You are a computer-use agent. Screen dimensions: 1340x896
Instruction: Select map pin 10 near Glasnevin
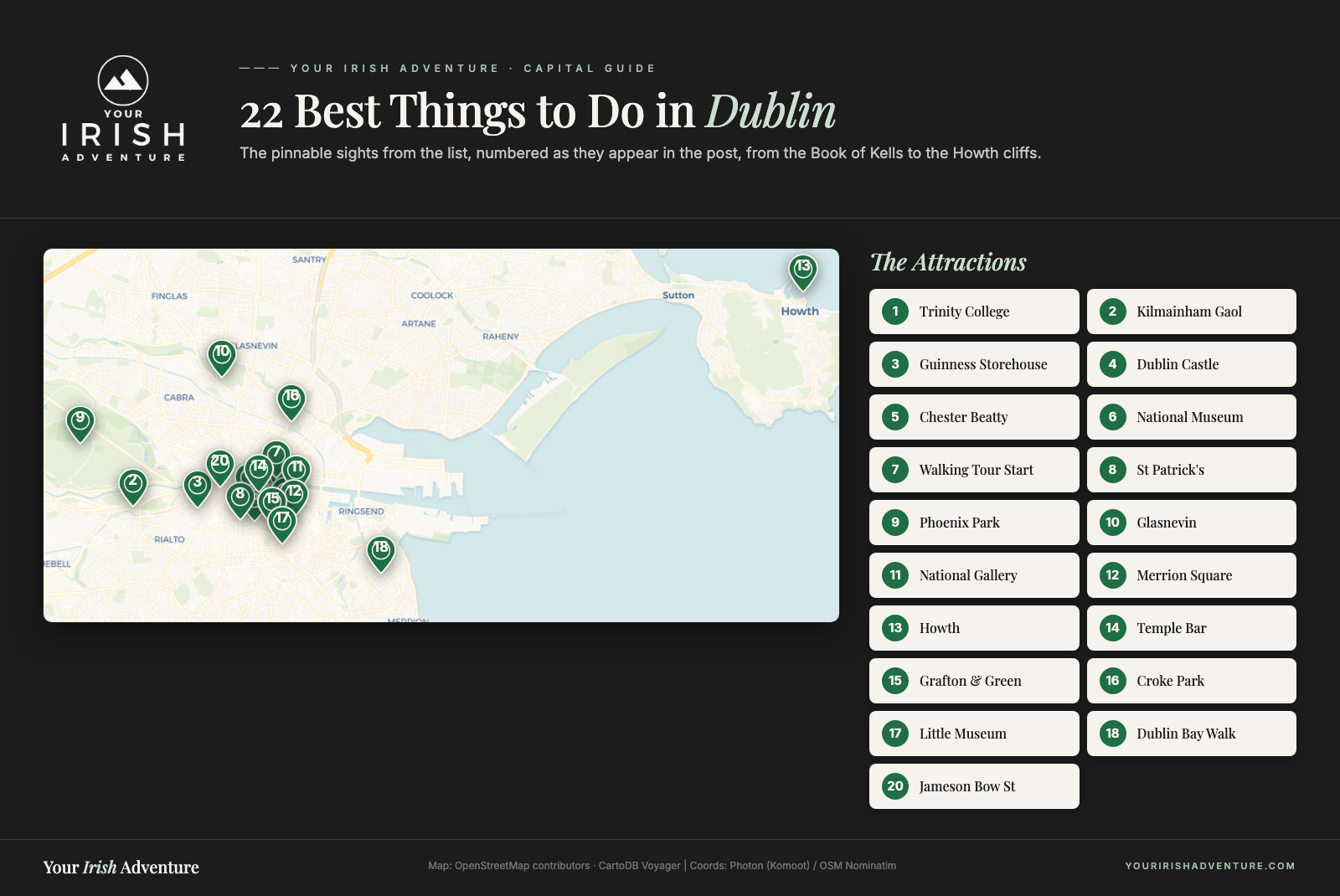click(222, 357)
